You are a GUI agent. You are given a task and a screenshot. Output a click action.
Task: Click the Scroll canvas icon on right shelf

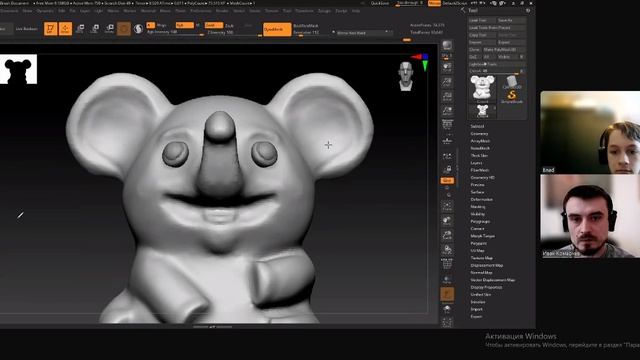447,67
